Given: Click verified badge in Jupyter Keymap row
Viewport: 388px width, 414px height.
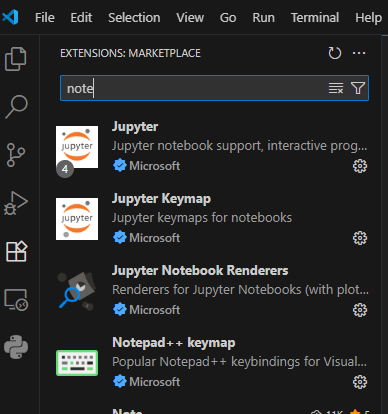Looking at the screenshot, I should click(x=120, y=238).
